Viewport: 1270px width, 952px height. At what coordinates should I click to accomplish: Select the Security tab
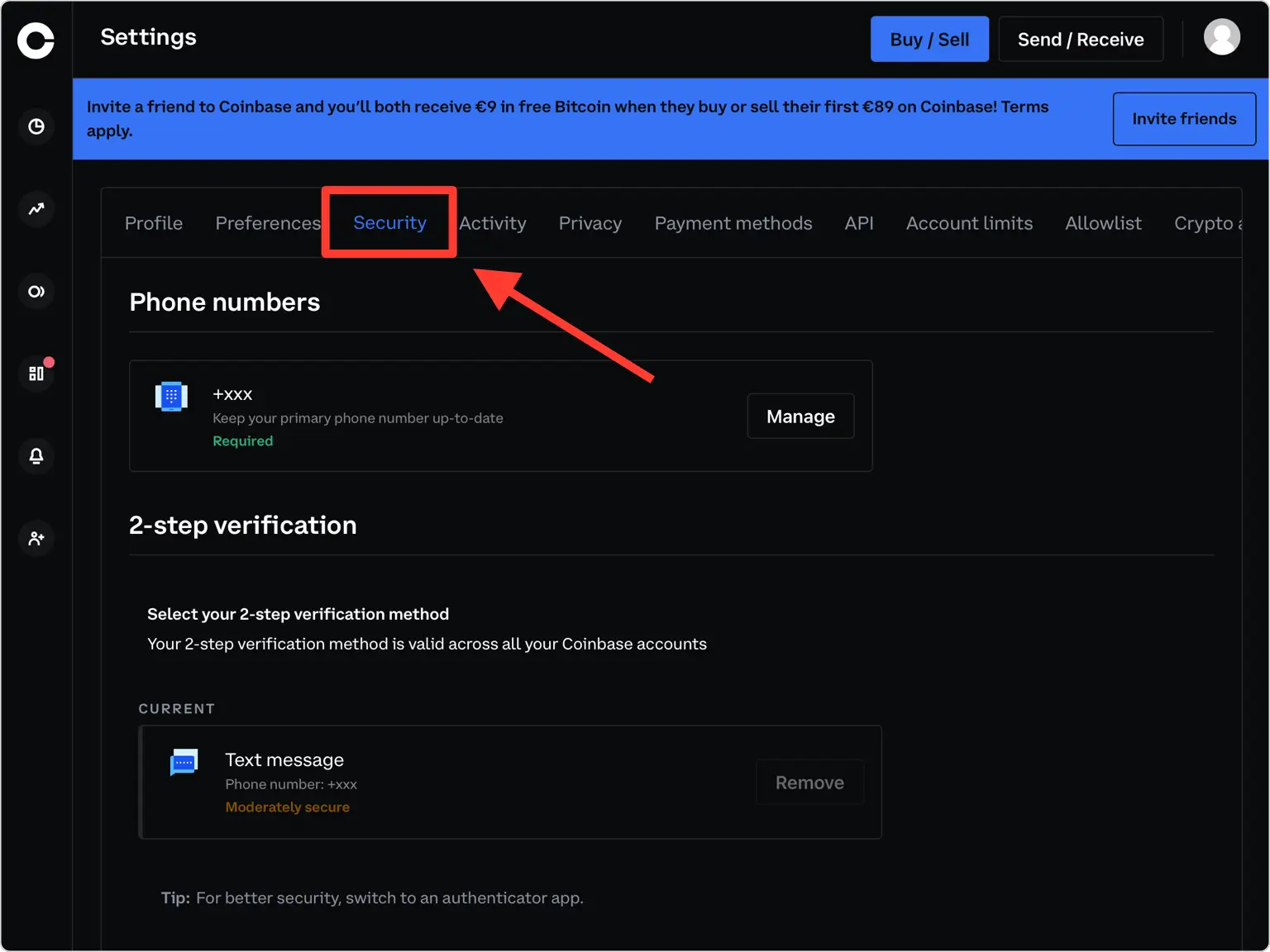pyautogui.click(x=389, y=223)
